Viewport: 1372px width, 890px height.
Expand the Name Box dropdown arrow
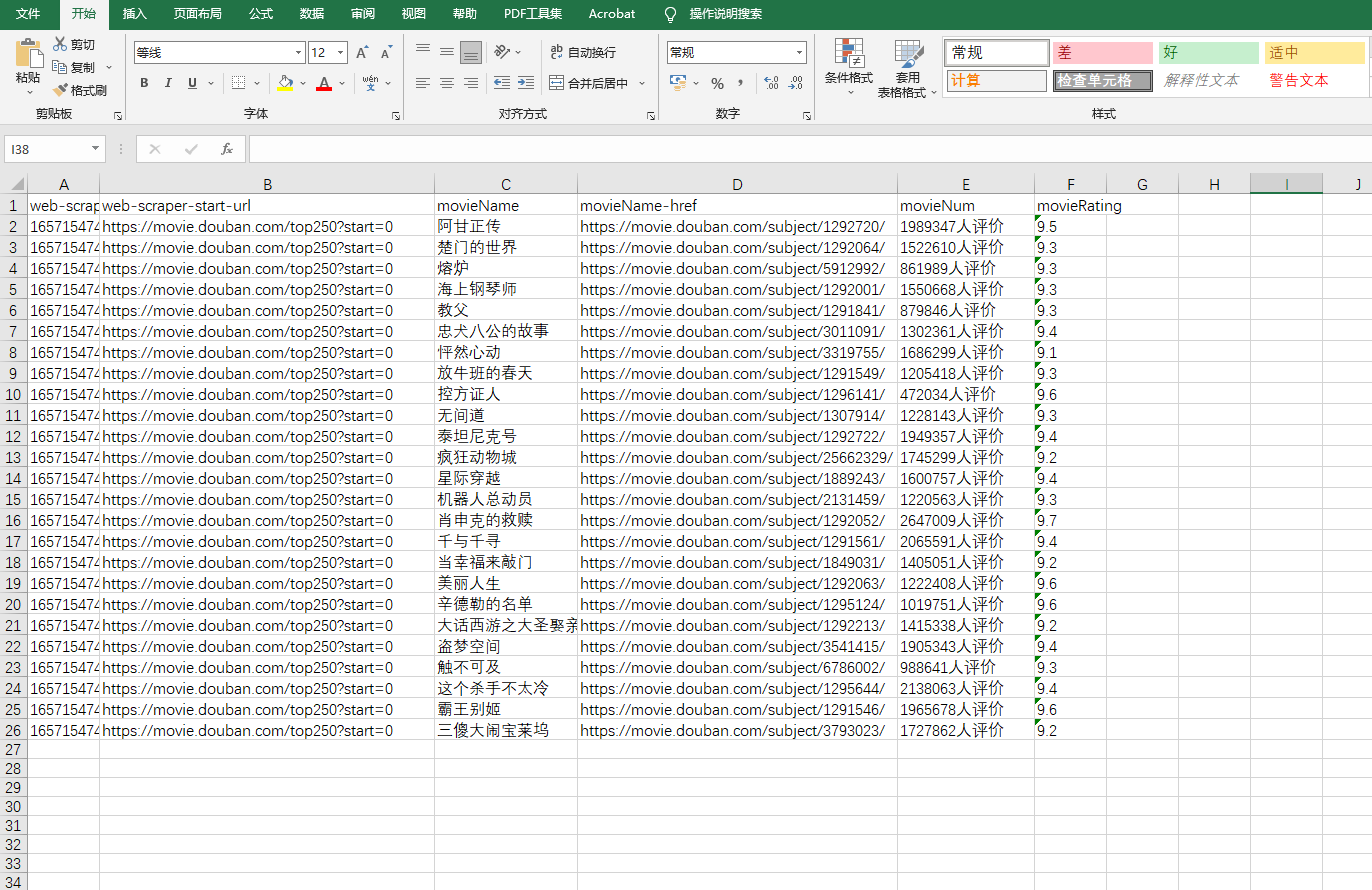point(96,149)
